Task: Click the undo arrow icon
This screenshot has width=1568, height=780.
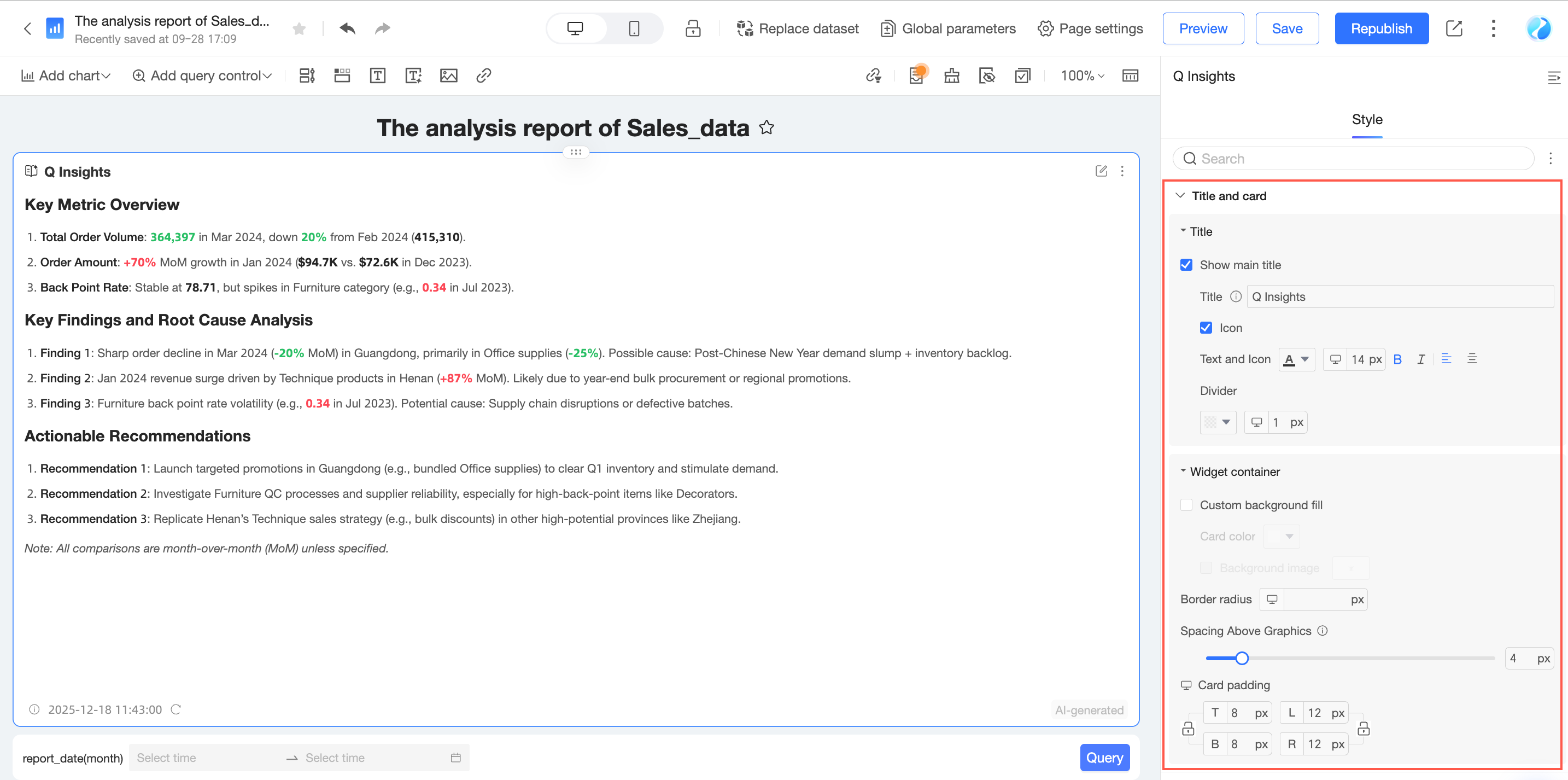Action: pyautogui.click(x=347, y=28)
